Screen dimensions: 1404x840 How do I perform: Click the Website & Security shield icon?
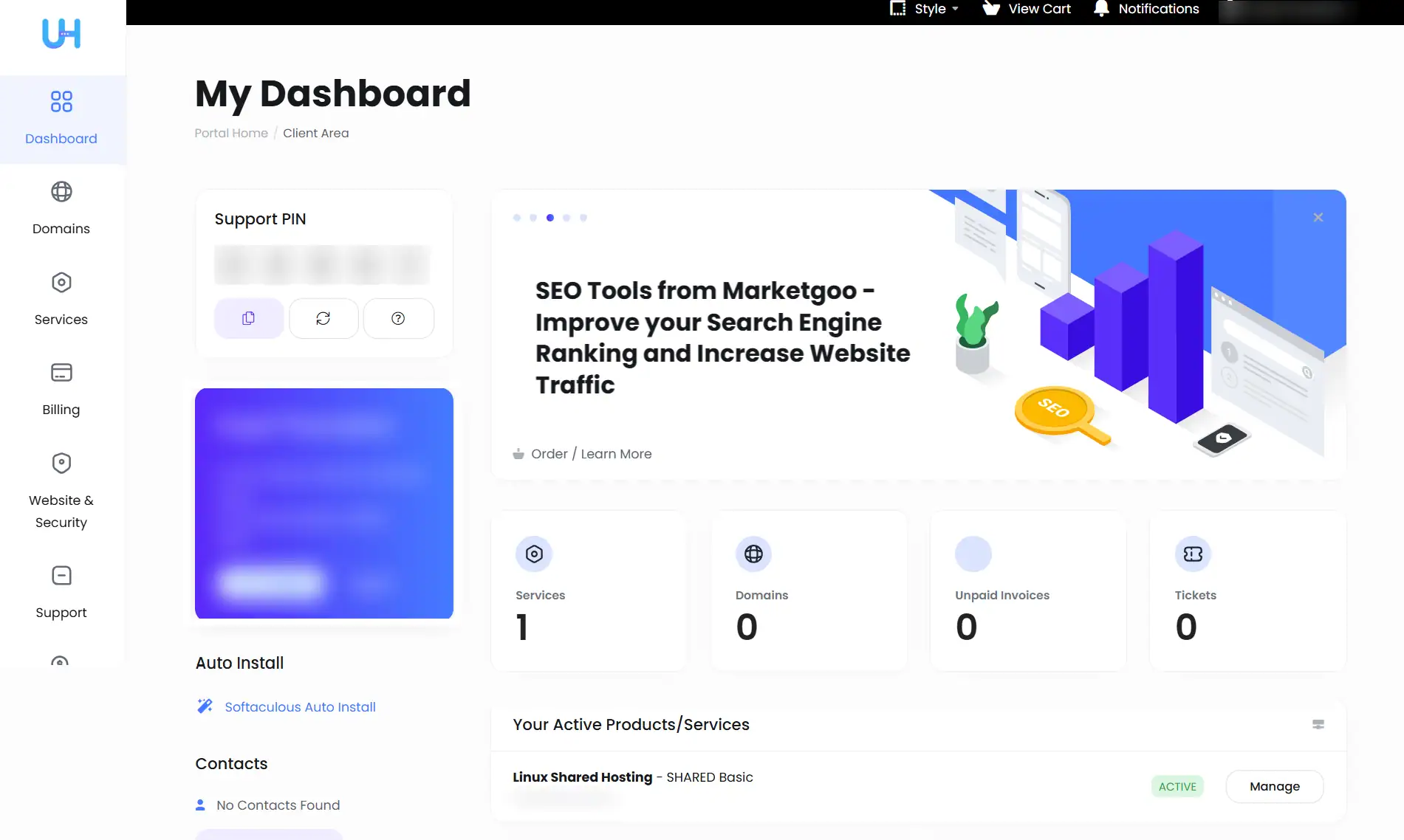point(61,463)
